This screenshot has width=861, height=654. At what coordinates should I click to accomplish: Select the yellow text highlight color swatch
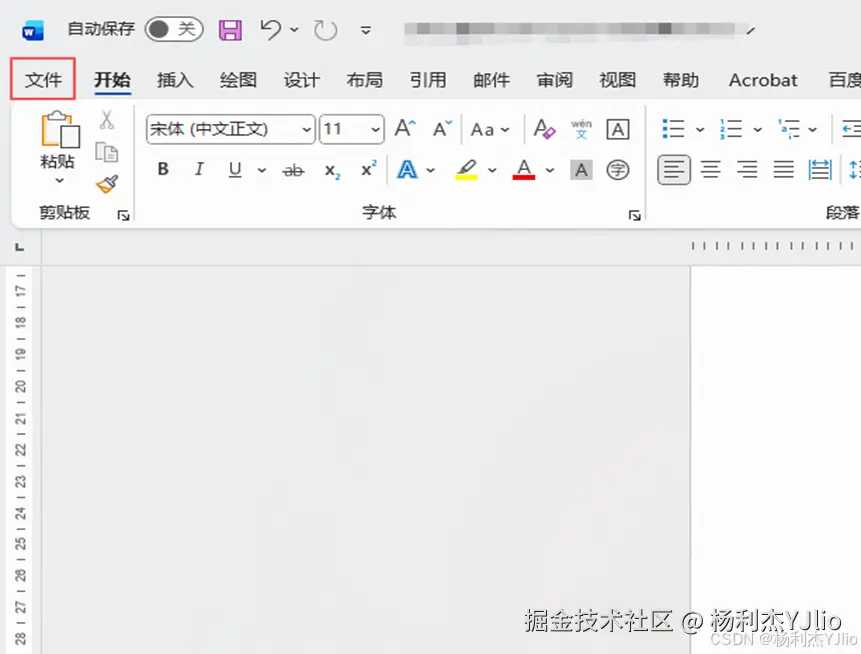tap(465, 176)
